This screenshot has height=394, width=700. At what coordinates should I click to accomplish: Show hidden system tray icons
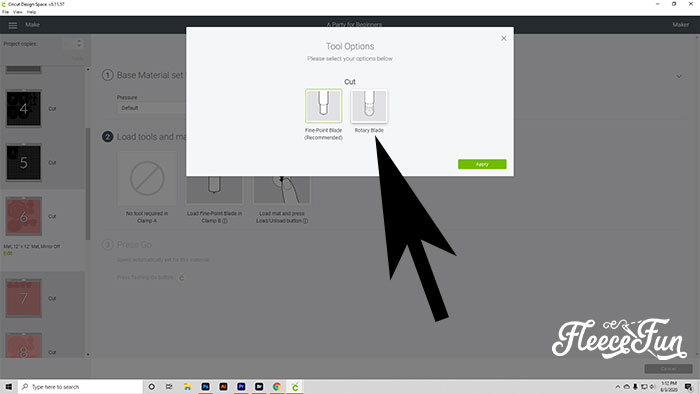pyautogui.click(x=618, y=387)
